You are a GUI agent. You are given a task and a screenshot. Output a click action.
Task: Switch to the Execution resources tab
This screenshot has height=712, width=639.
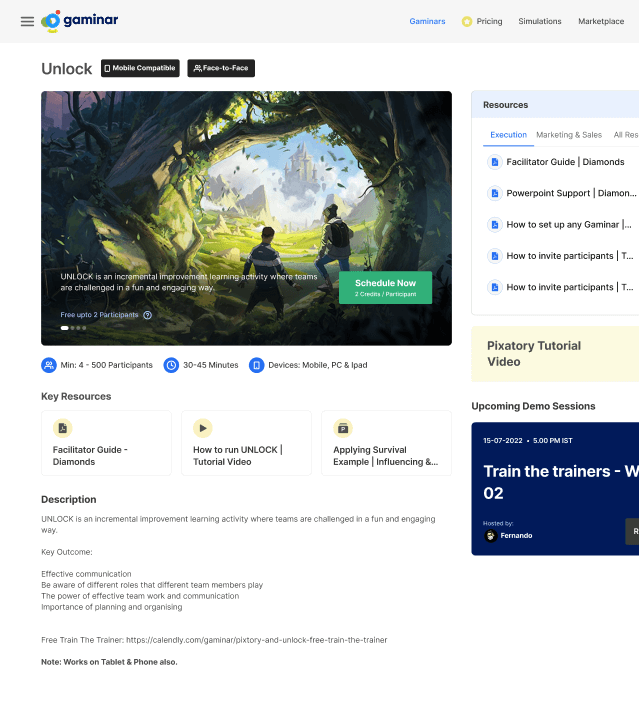(x=508, y=135)
